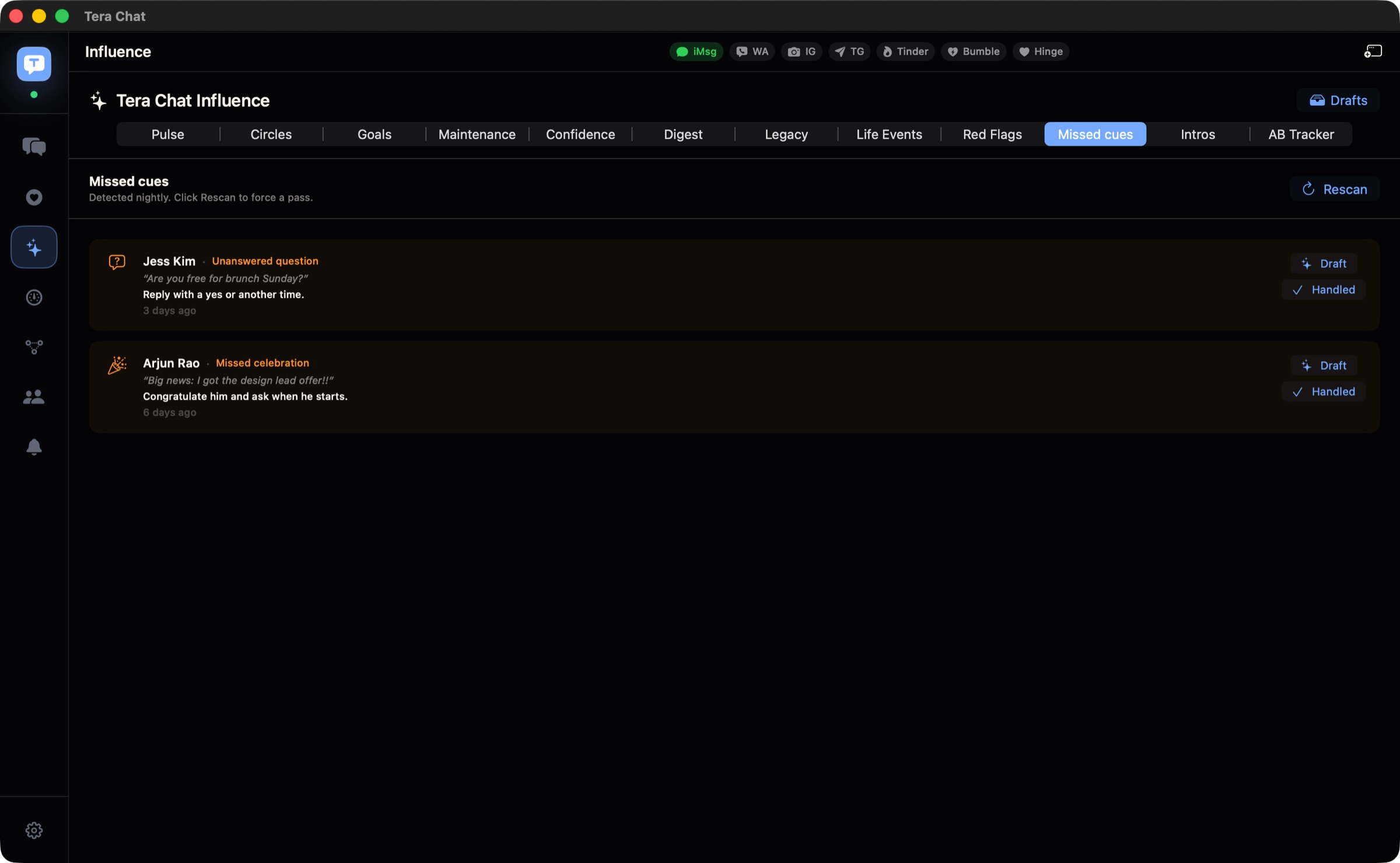Toggle the Bumble platform filter
Image resolution: width=1400 pixels, height=863 pixels.
[x=973, y=51]
